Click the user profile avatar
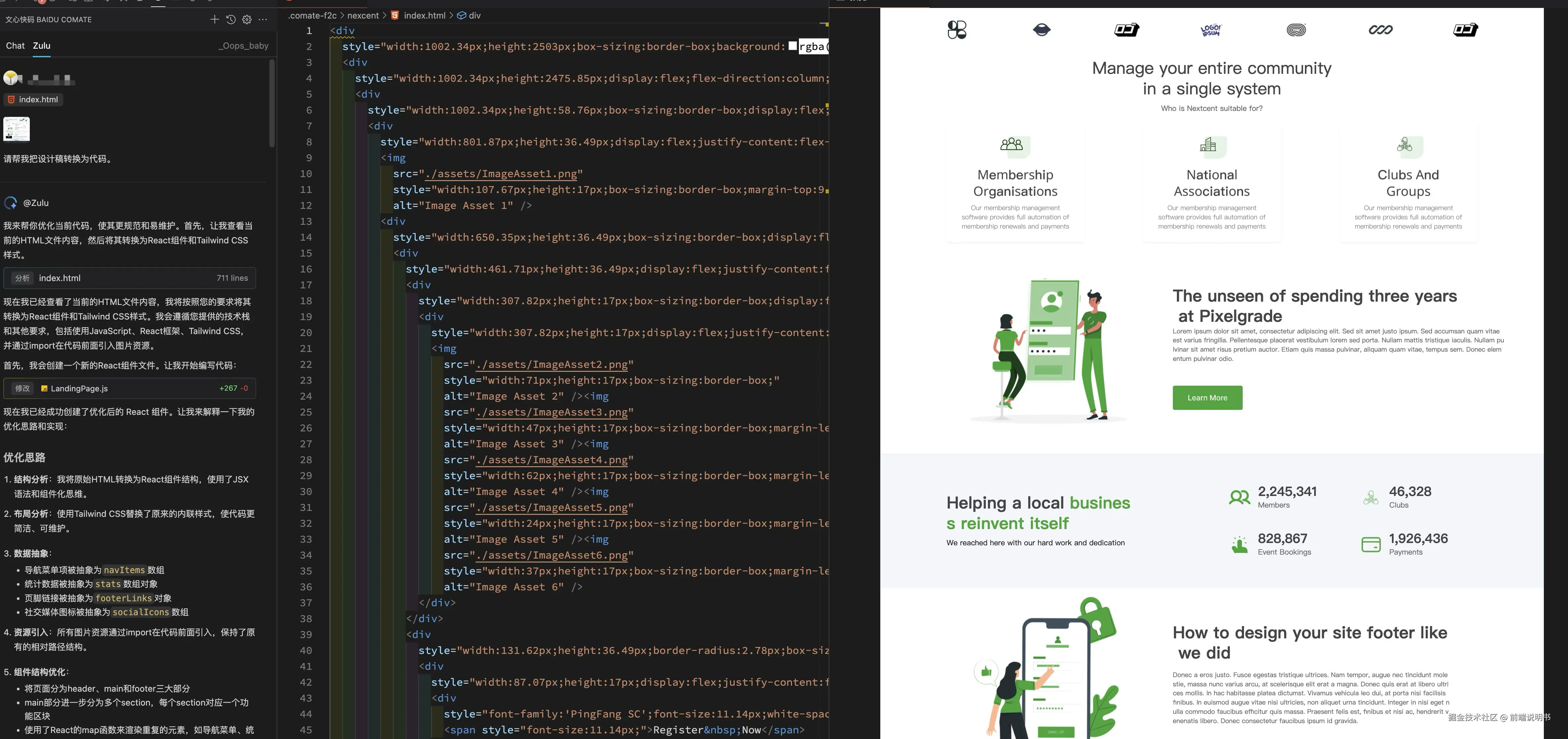Screen dimensions: 1568x739 point(11,78)
